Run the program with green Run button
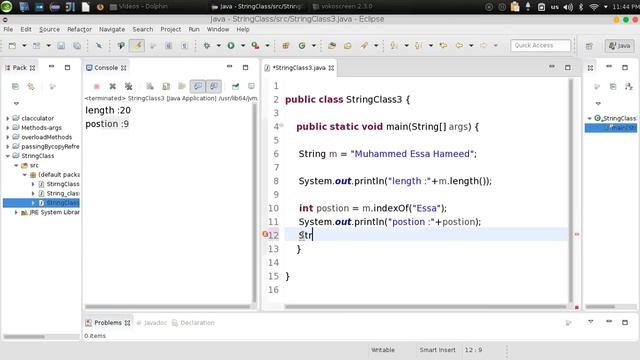The height and width of the screenshot is (360, 640). coord(231,46)
